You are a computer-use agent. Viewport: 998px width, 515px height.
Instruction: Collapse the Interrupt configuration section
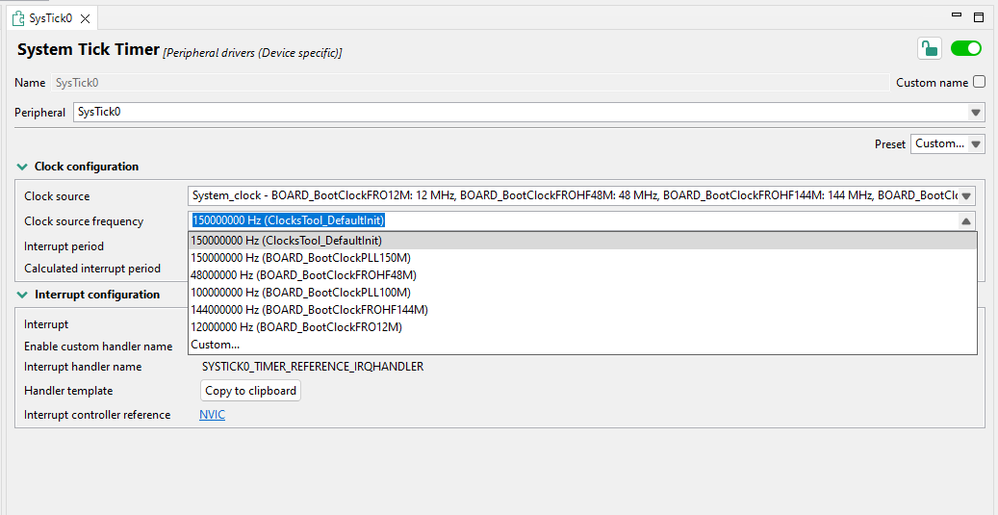pos(22,295)
